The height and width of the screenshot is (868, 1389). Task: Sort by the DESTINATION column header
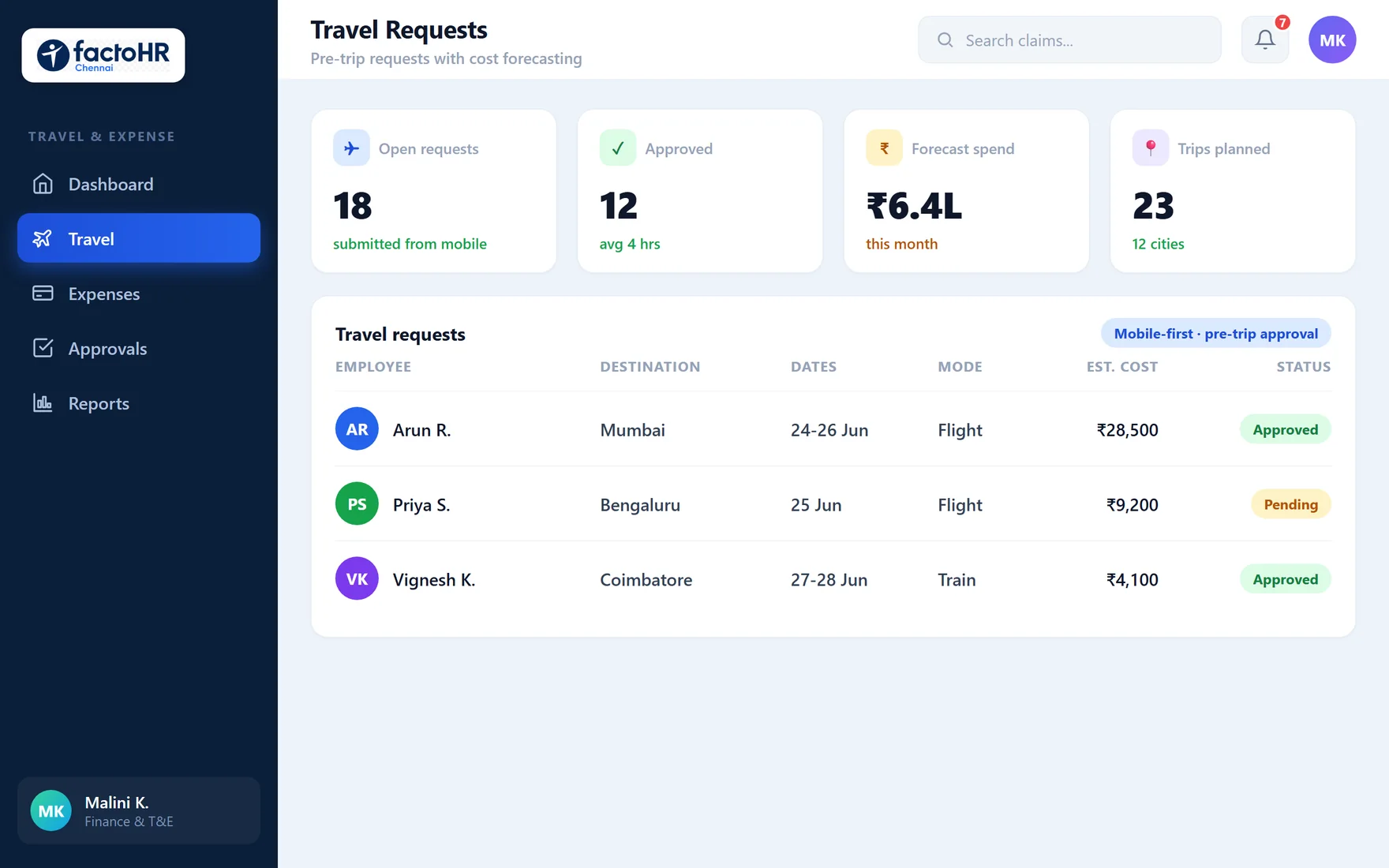[650, 367]
